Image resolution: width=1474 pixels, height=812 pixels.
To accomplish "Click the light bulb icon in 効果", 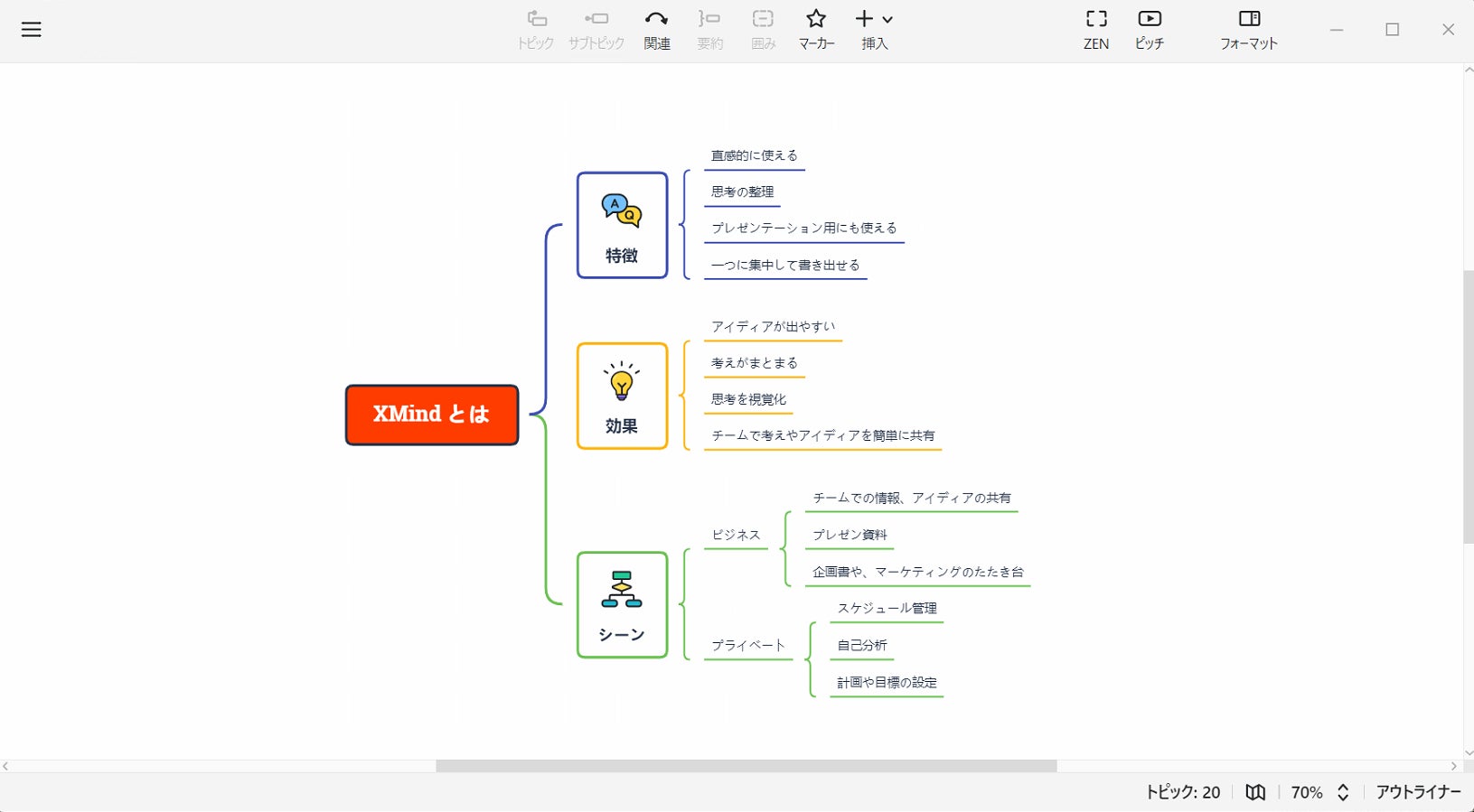I will tap(622, 381).
